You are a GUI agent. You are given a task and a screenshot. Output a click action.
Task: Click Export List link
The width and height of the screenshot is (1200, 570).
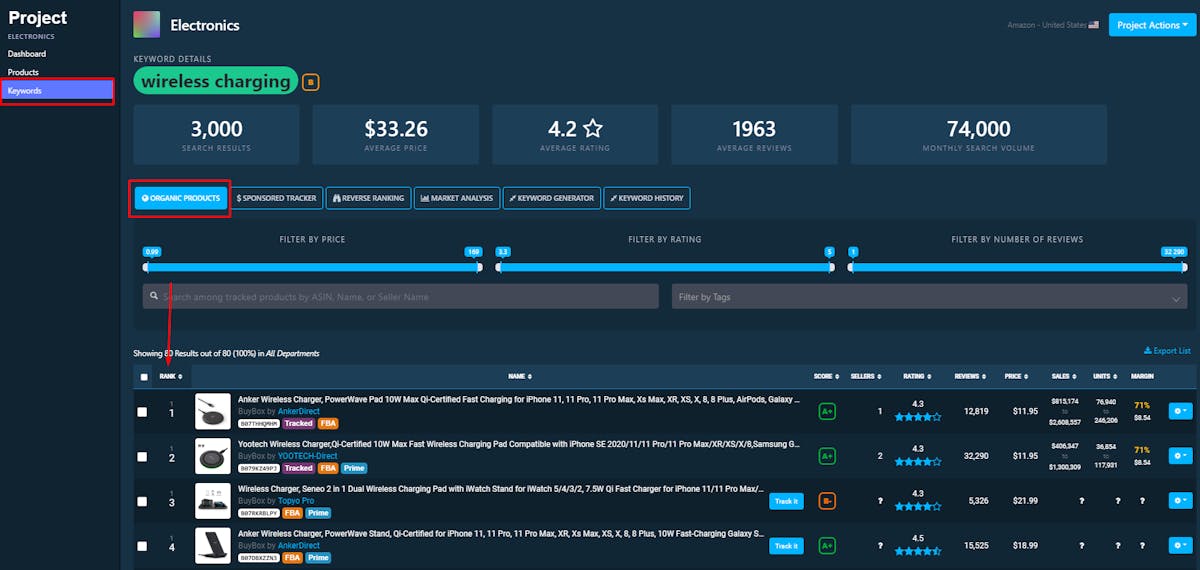1167,351
